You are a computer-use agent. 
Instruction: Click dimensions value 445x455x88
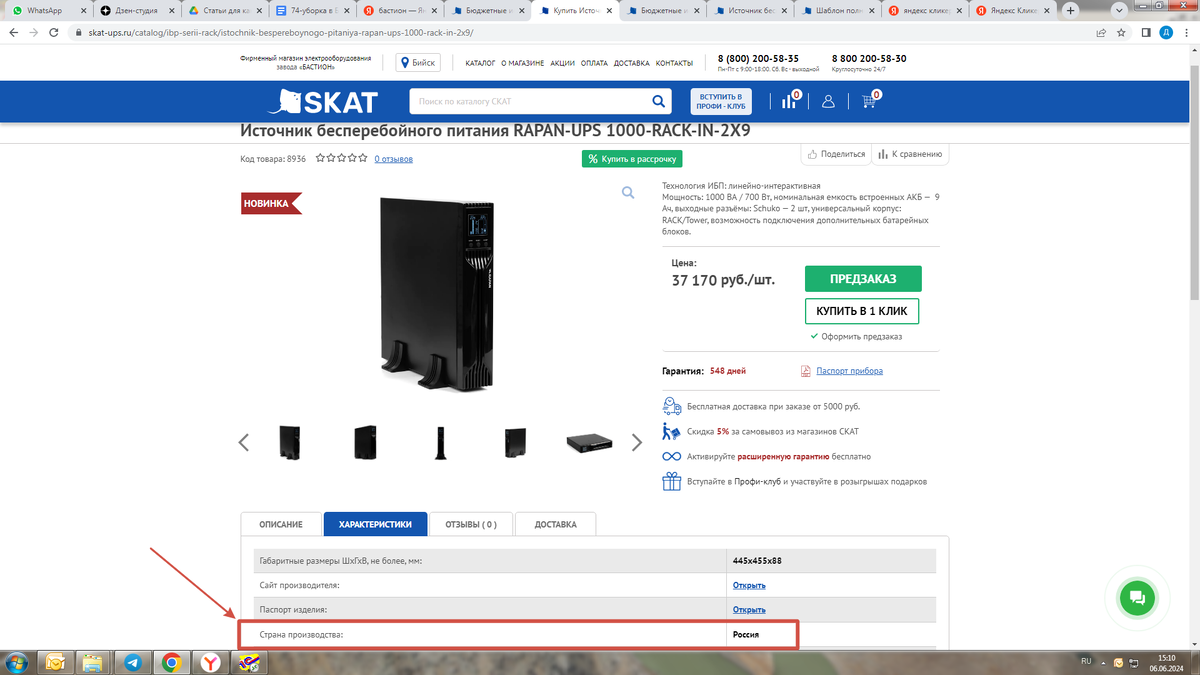tap(756, 561)
